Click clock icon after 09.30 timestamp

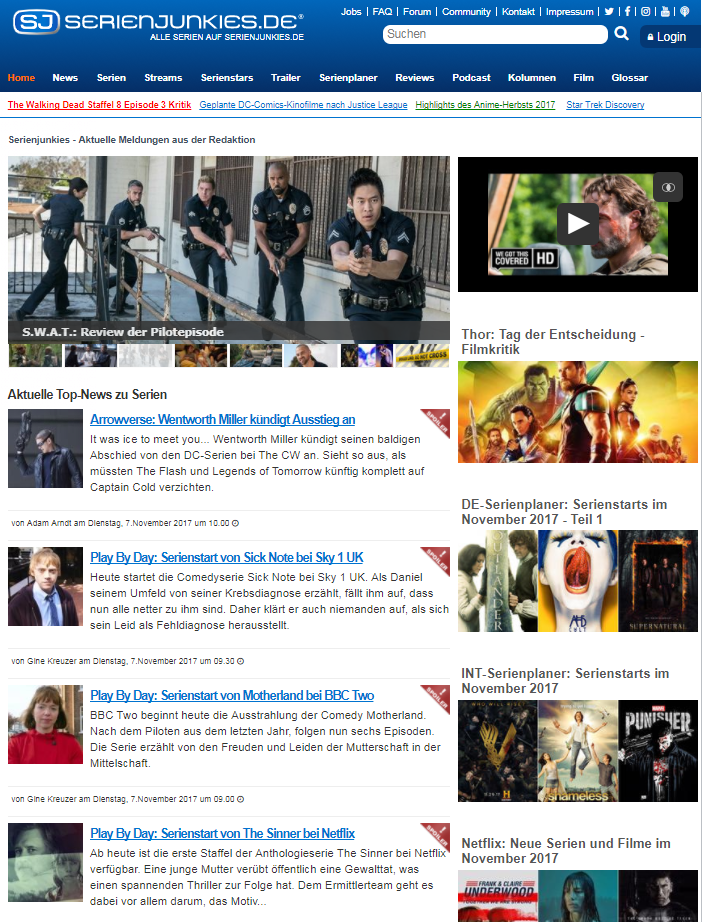tap(240, 662)
